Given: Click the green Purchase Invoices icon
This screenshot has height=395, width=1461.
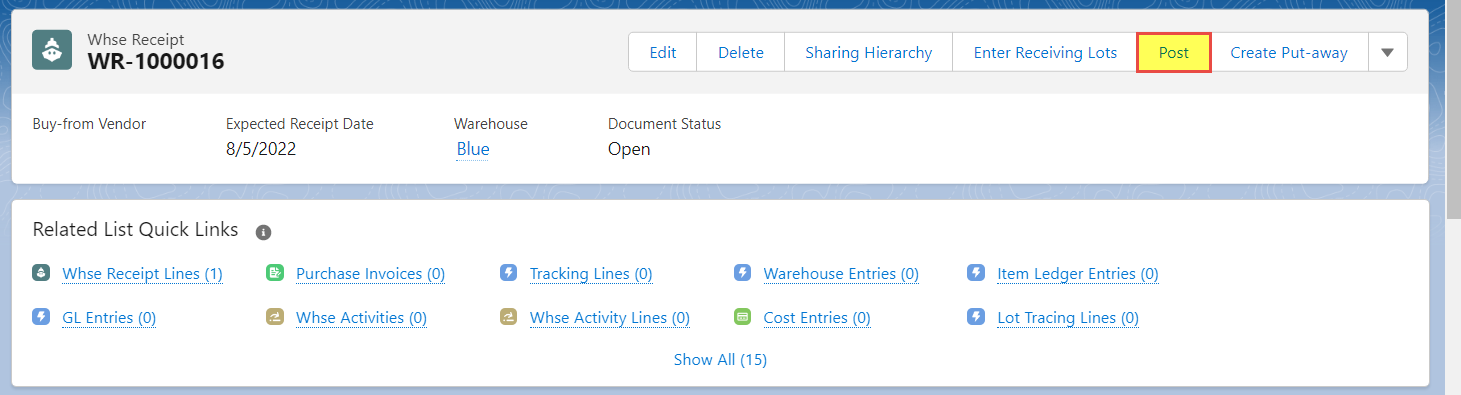Looking at the screenshot, I should pos(275,273).
